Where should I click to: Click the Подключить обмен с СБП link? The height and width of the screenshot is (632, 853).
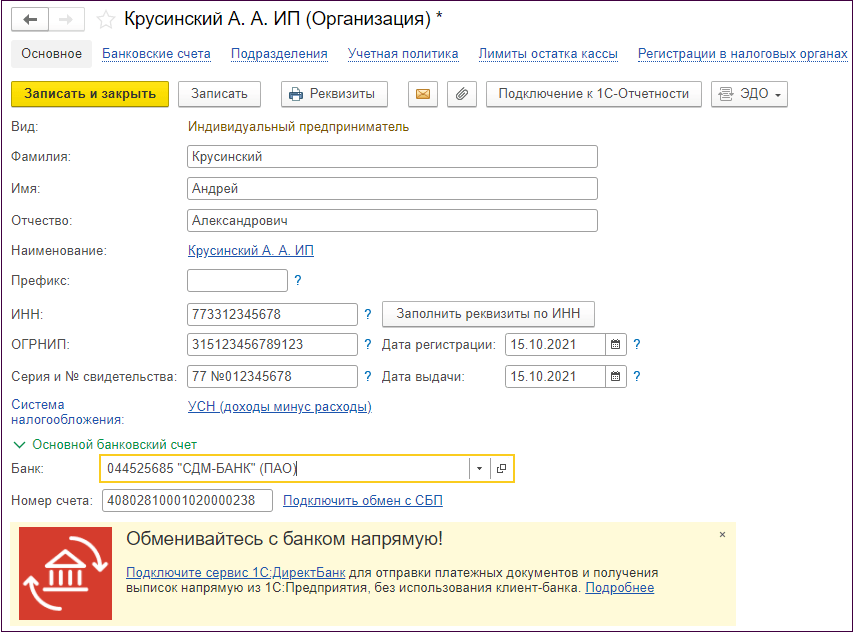[362, 501]
